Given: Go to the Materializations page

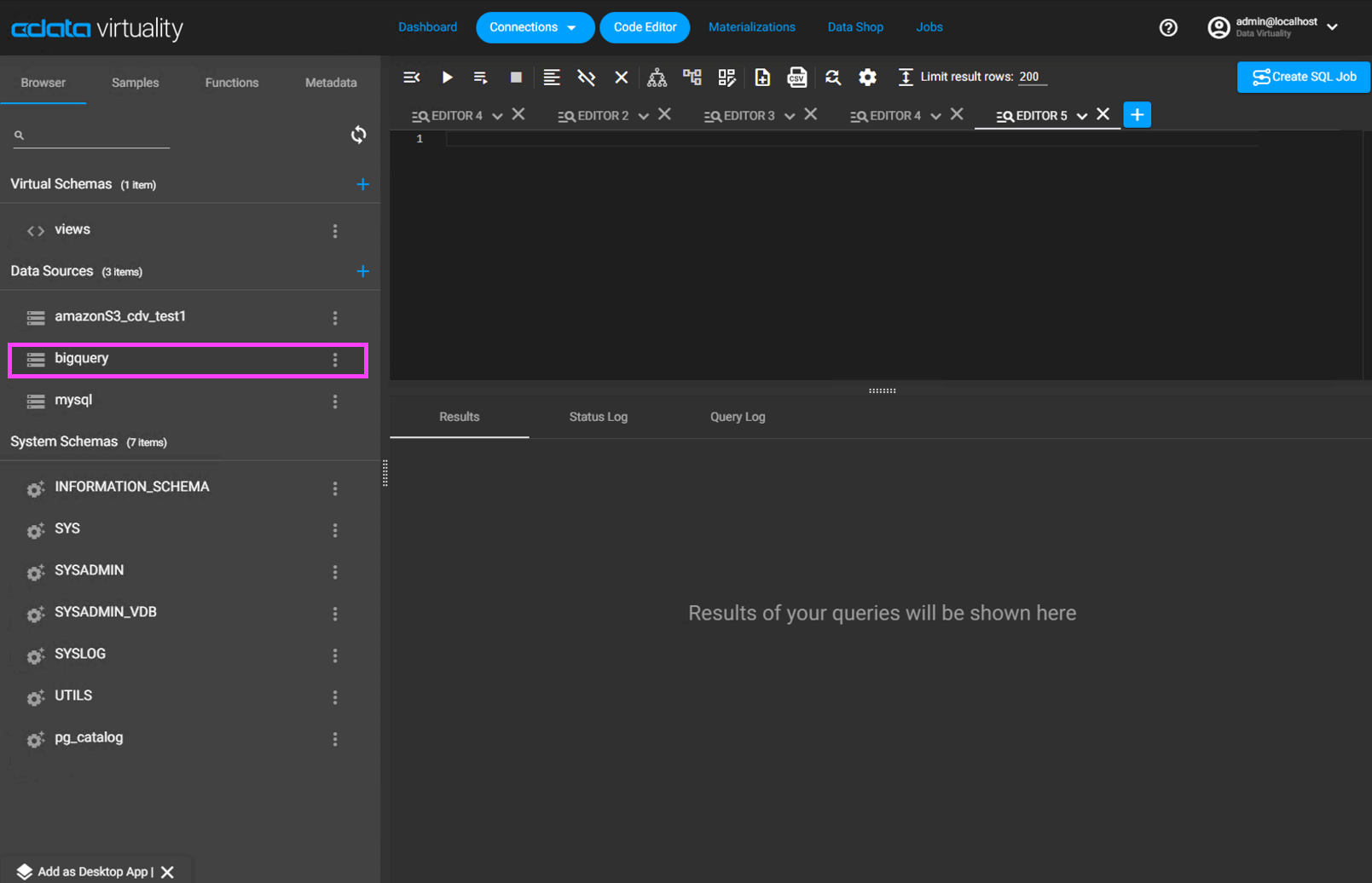Looking at the screenshot, I should click(751, 27).
